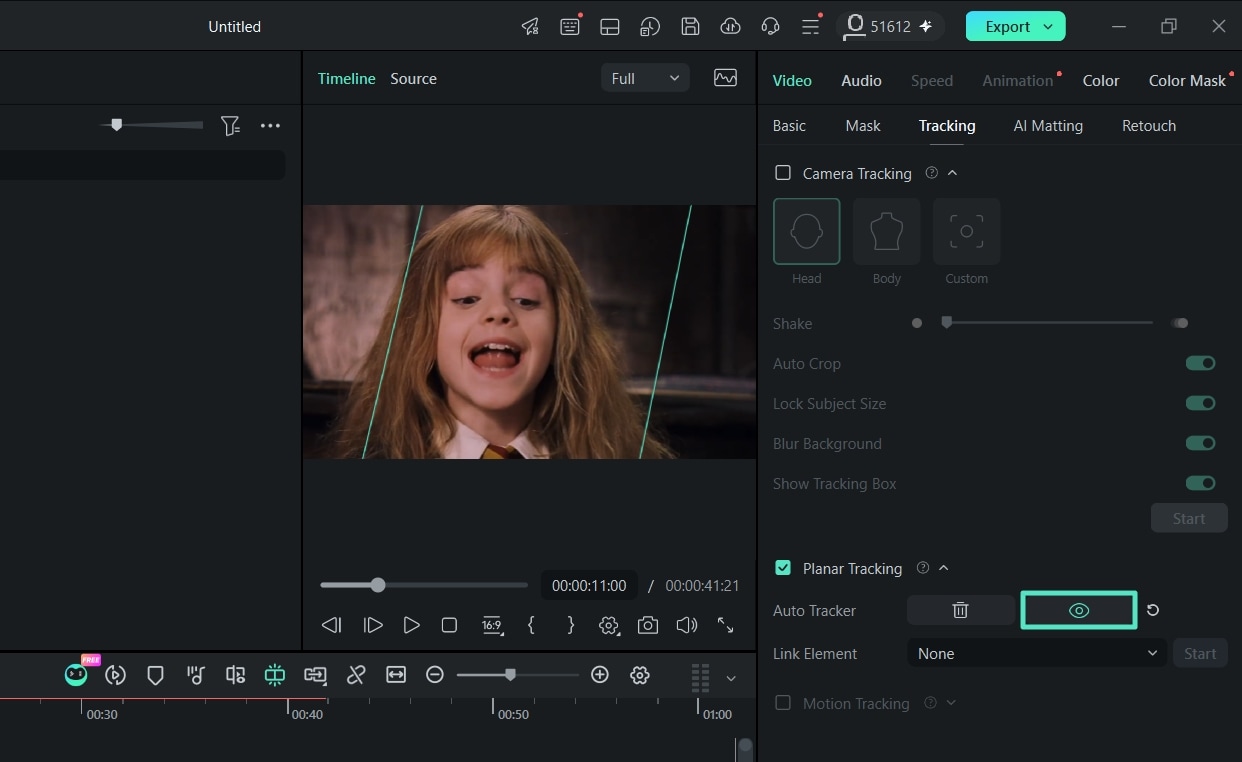Open the support headset icon
Screen dimensions: 1242x762
point(770,27)
